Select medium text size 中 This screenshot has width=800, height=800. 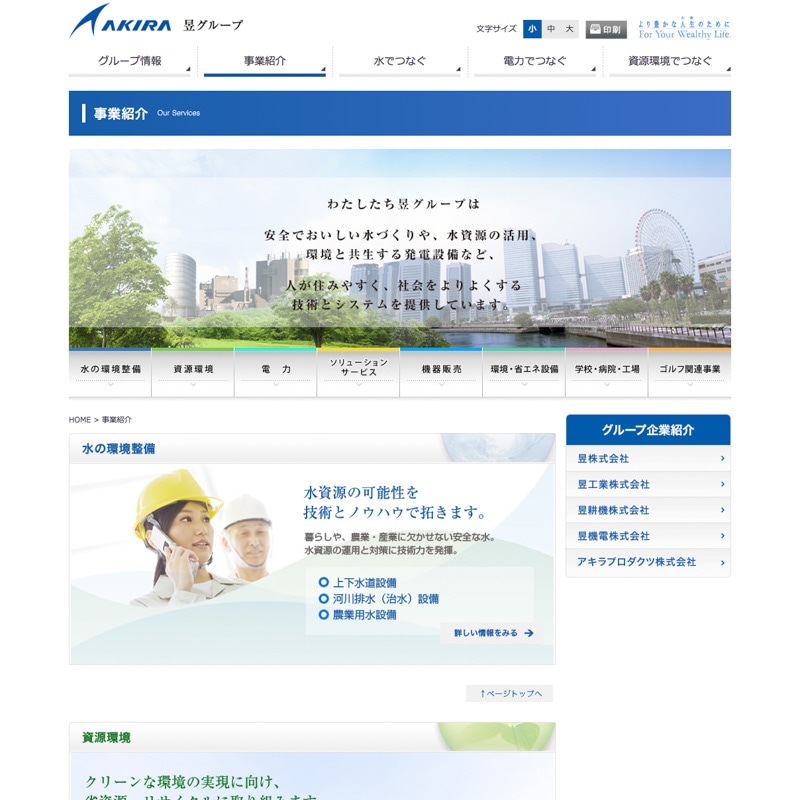click(x=551, y=29)
